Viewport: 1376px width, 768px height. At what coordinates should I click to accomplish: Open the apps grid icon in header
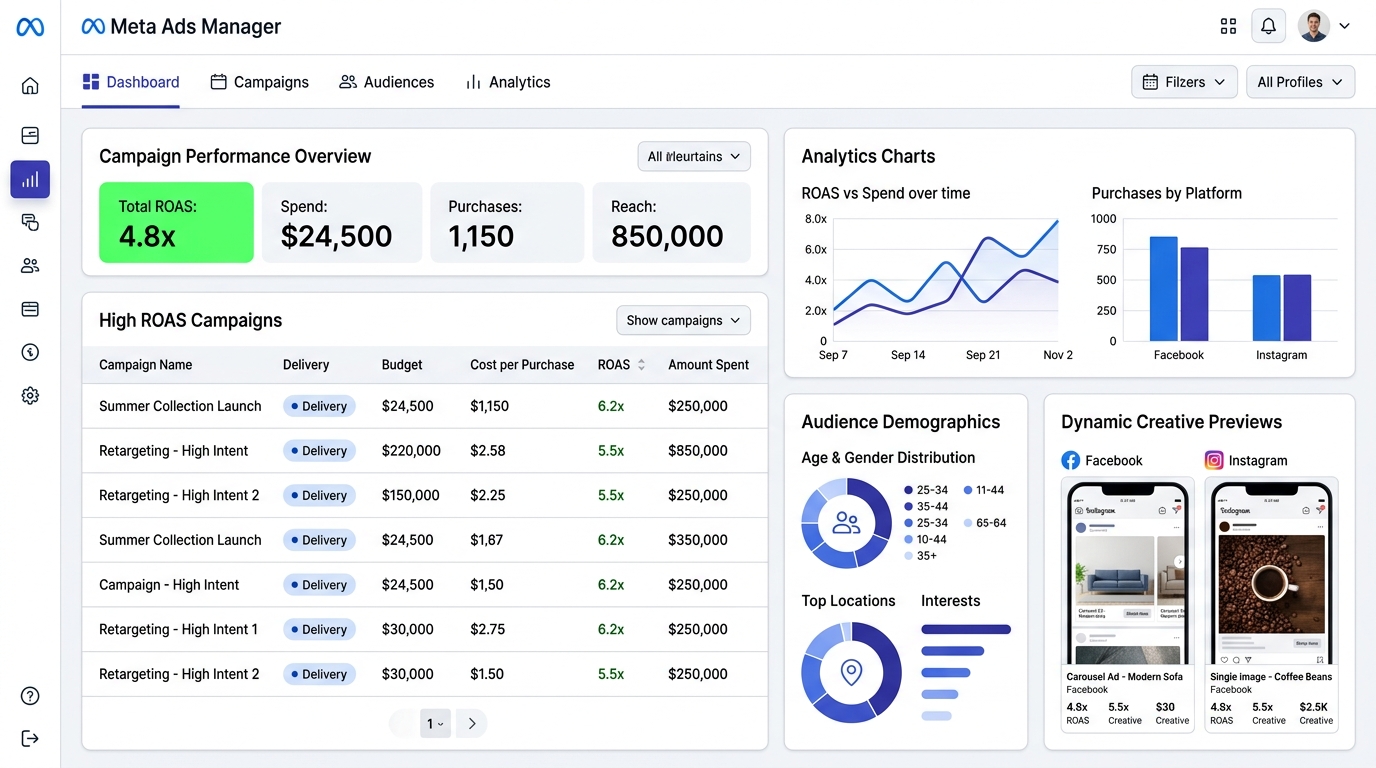coord(1229,27)
